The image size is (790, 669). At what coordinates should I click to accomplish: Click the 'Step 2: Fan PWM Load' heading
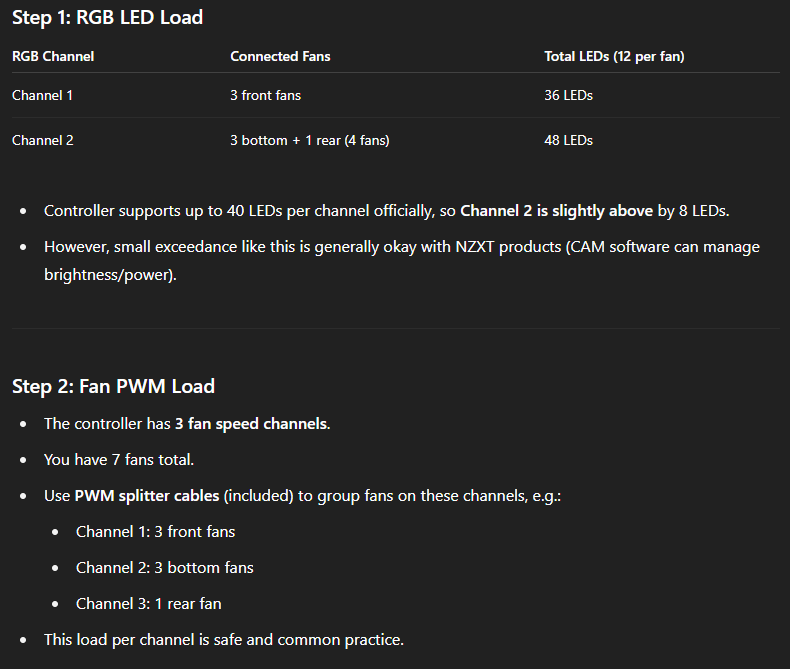(113, 386)
